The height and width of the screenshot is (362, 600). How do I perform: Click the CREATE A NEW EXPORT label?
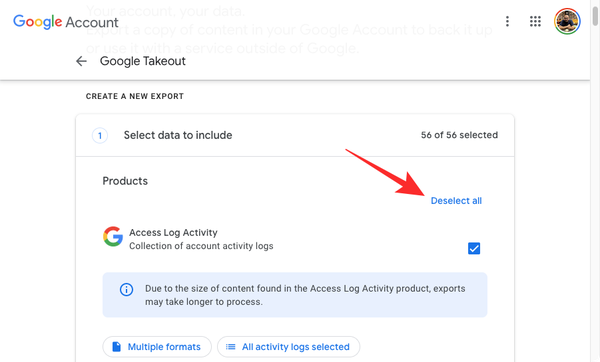(x=135, y=96)
